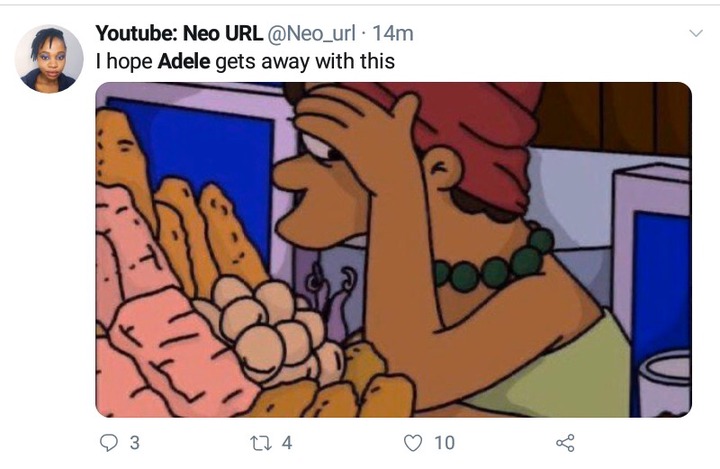Expand the tweet options chevron
The height and width of the screenshot is (469, 720).
[x=696, y=34]
